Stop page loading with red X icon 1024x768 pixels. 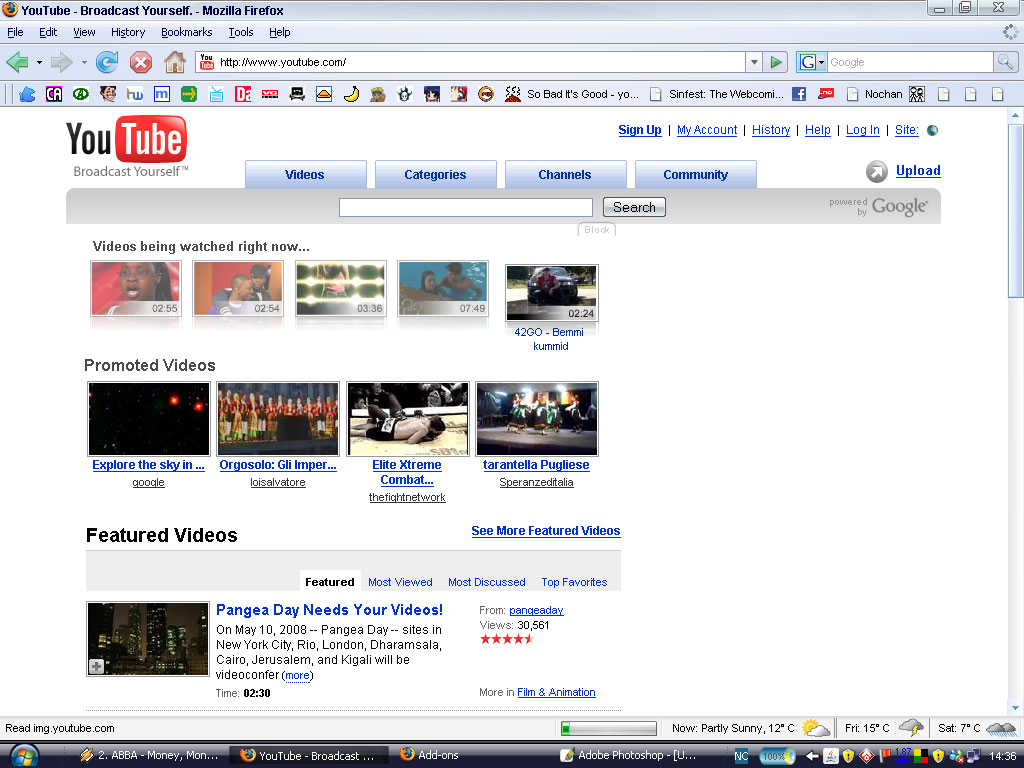coord(140,62)
